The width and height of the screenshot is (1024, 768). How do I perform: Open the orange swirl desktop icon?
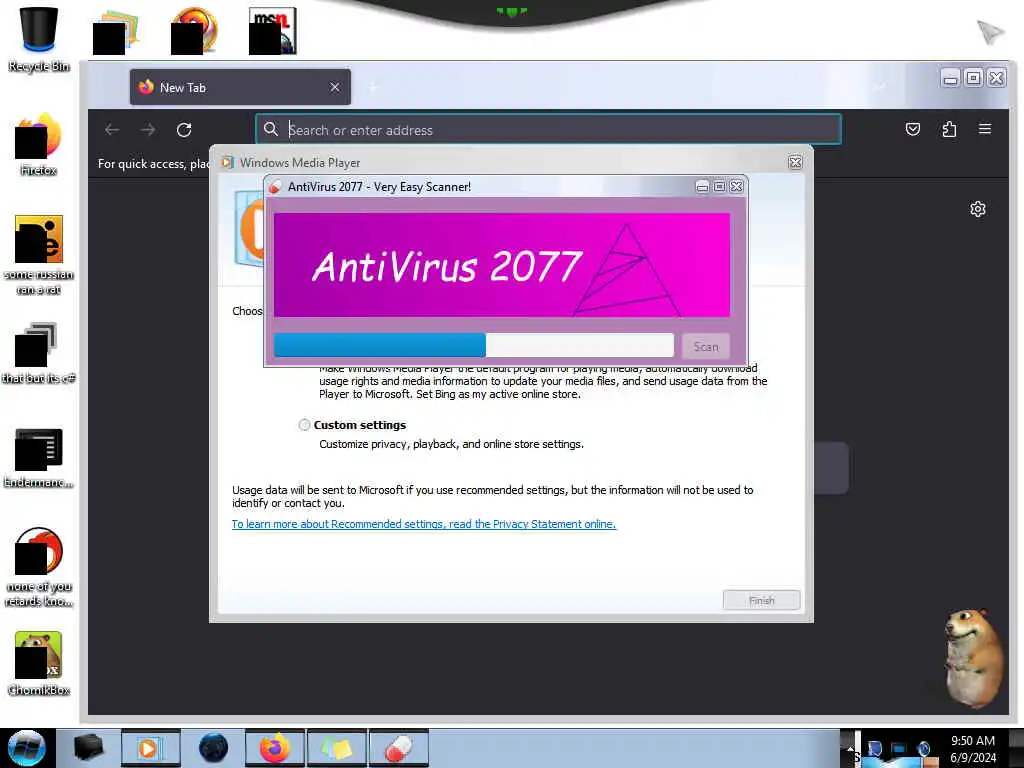(195, 31)
